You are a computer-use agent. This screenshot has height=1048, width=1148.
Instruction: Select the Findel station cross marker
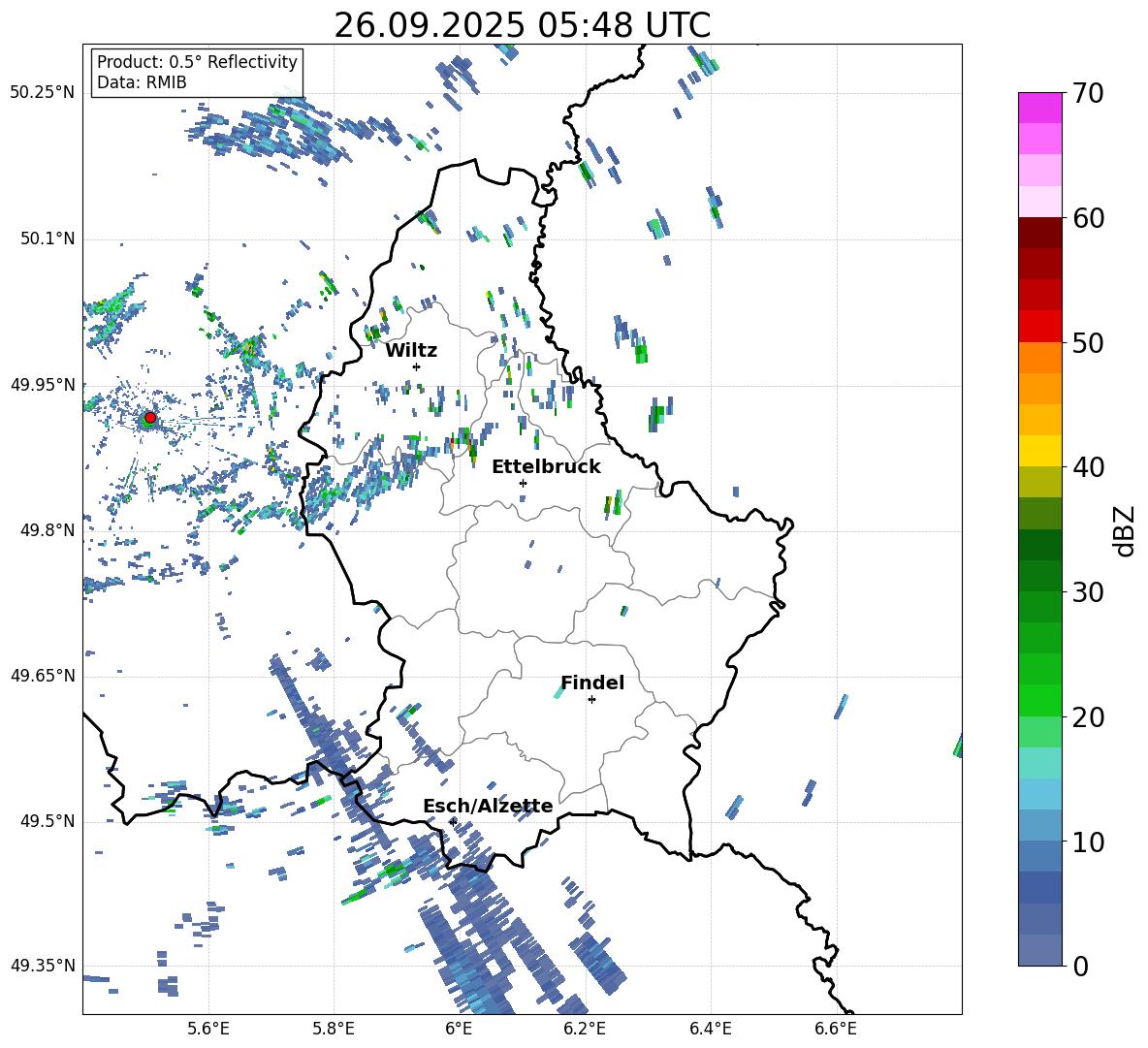coord(591,700)
